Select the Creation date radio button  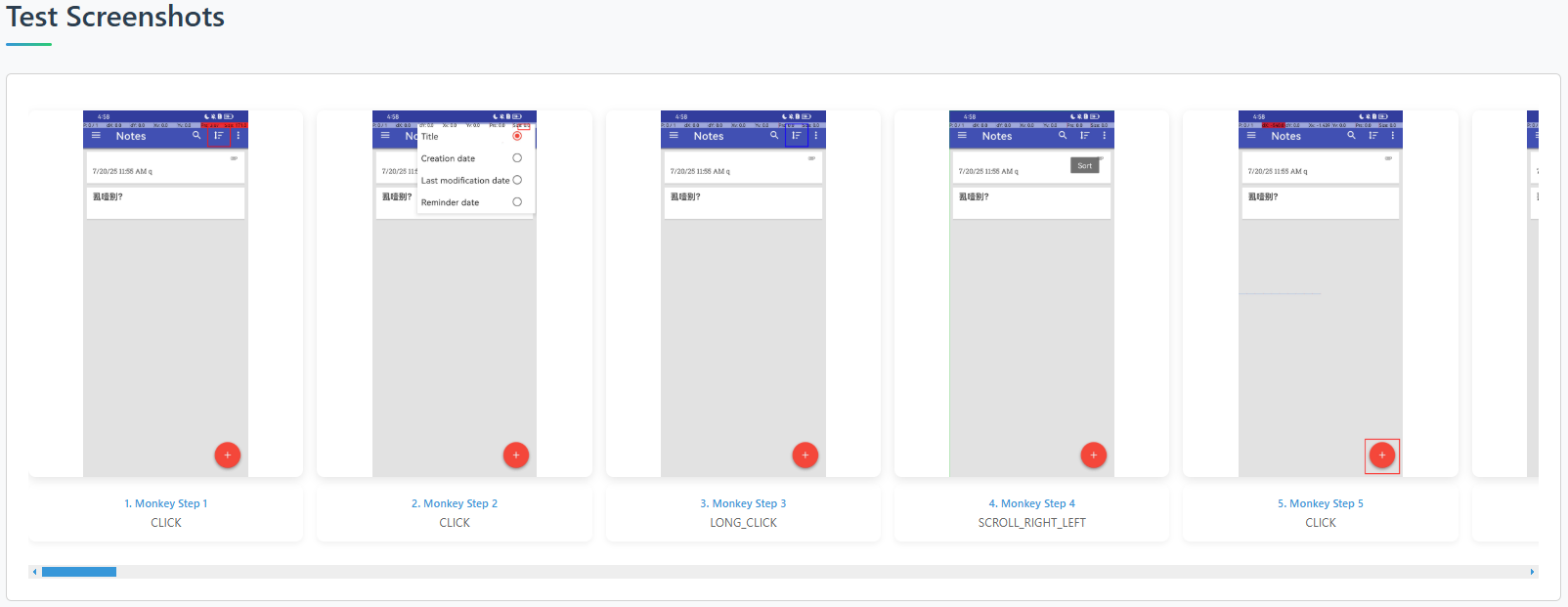point(517,158)
